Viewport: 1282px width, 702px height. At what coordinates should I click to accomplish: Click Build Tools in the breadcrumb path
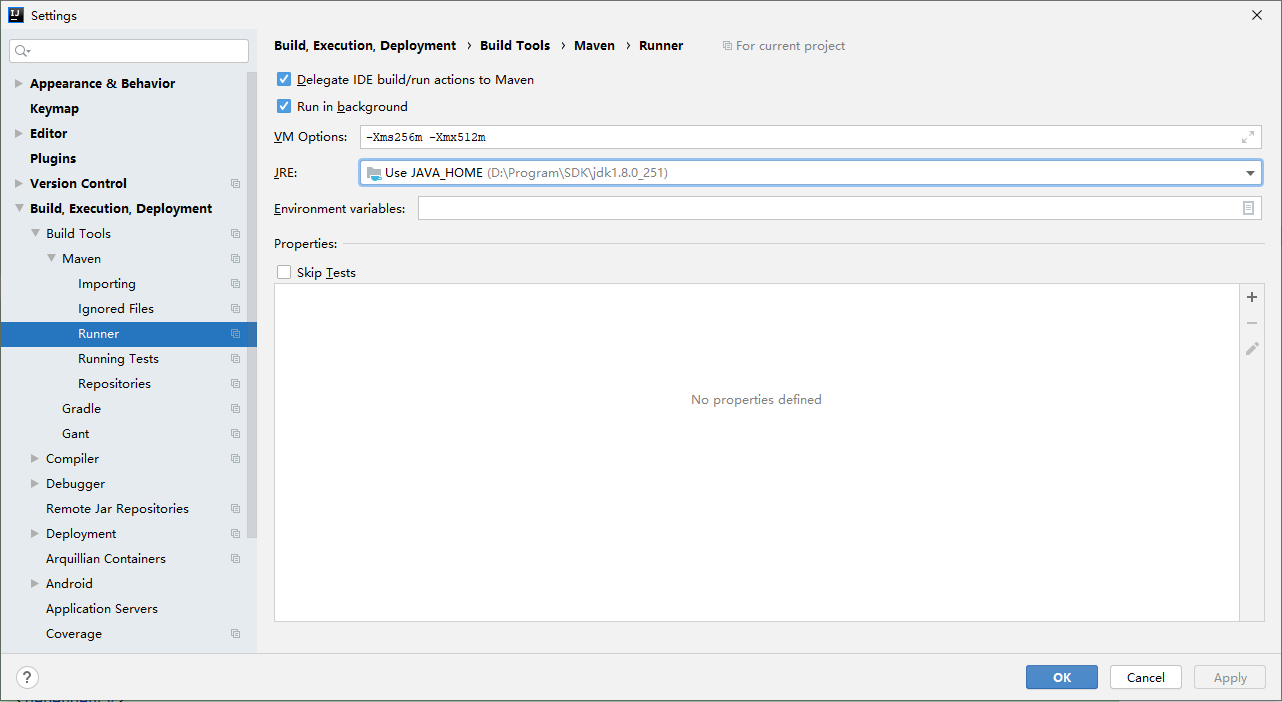(514, 45)
